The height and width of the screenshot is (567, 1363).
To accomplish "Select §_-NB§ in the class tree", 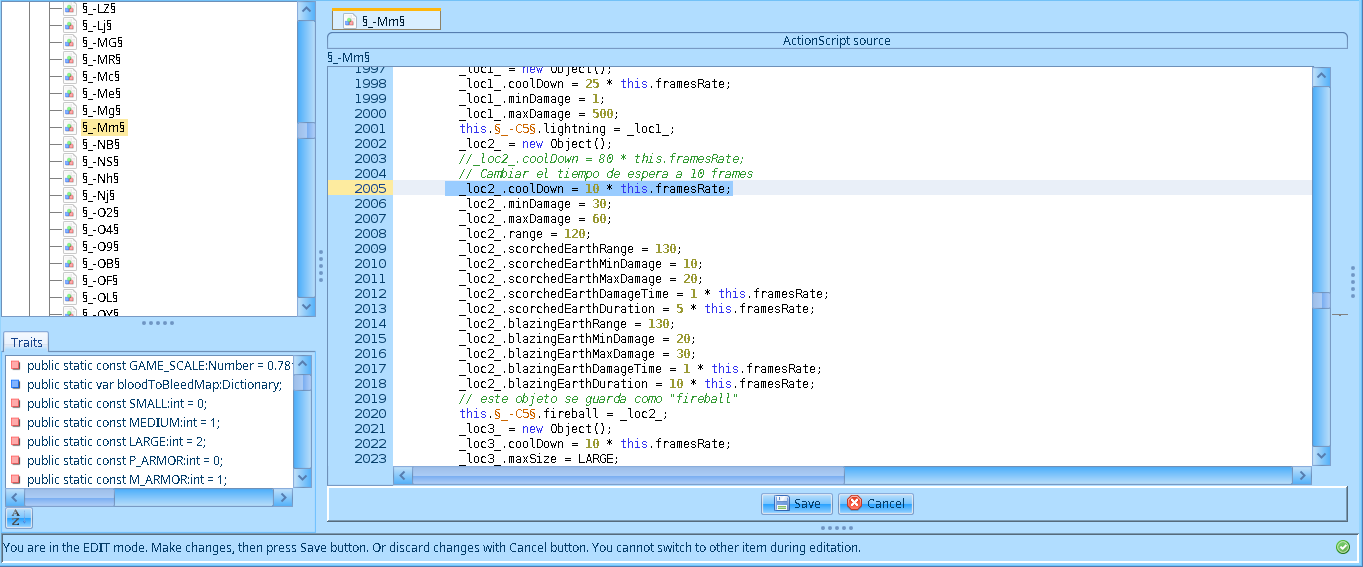I will pyautogui.click(x=100, y=144).
